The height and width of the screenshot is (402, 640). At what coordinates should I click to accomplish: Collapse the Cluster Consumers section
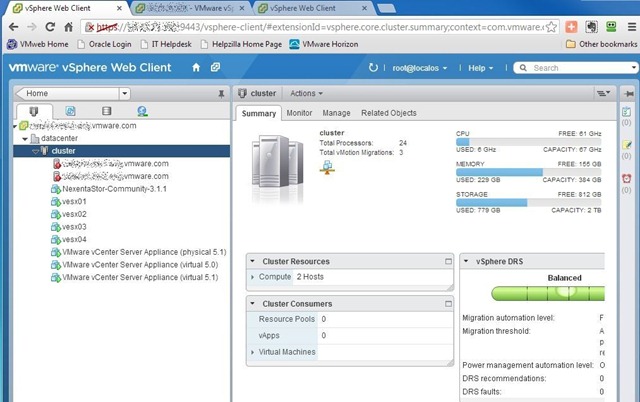tap(253, 304)
